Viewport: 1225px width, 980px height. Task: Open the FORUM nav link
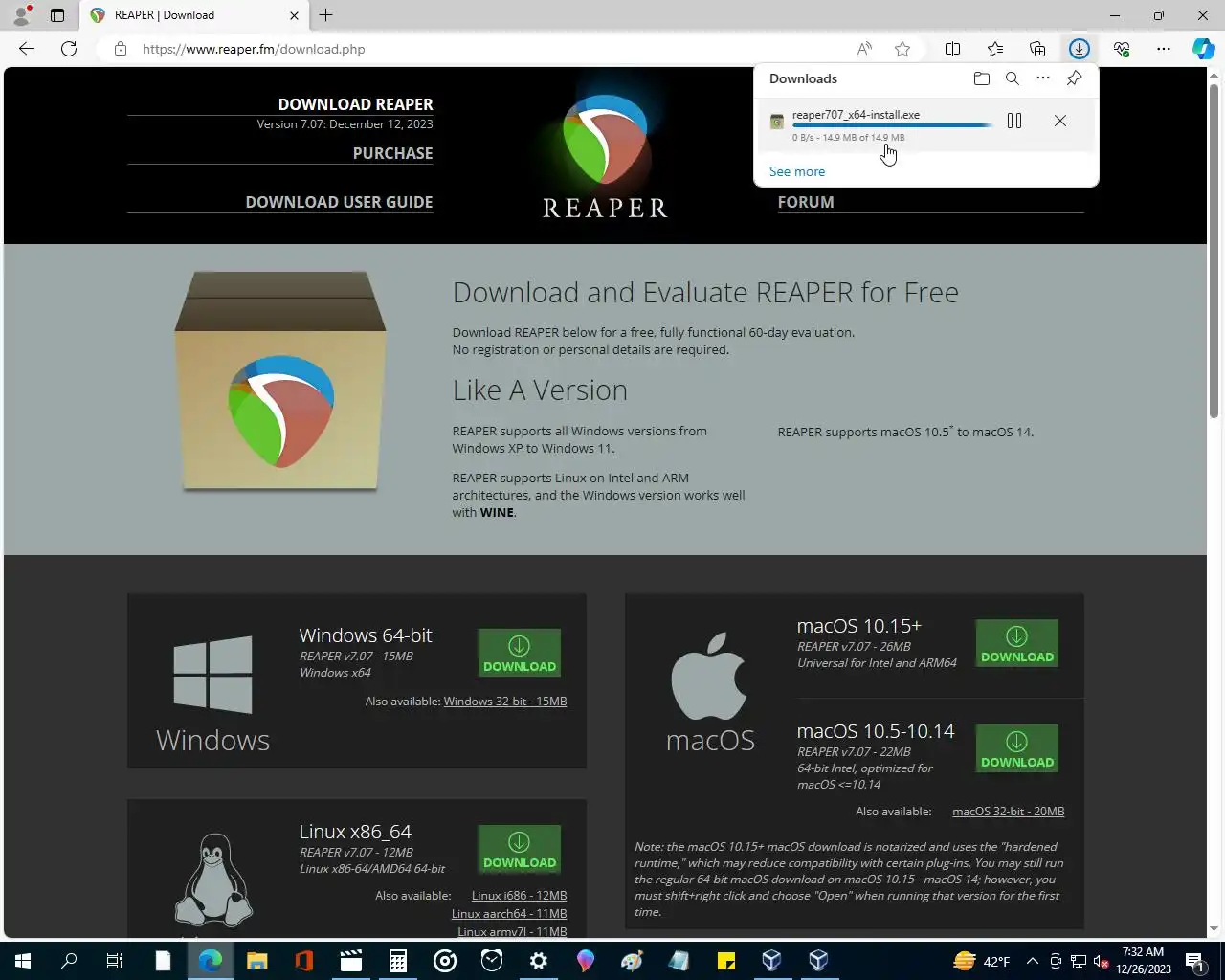click(806, 202)
